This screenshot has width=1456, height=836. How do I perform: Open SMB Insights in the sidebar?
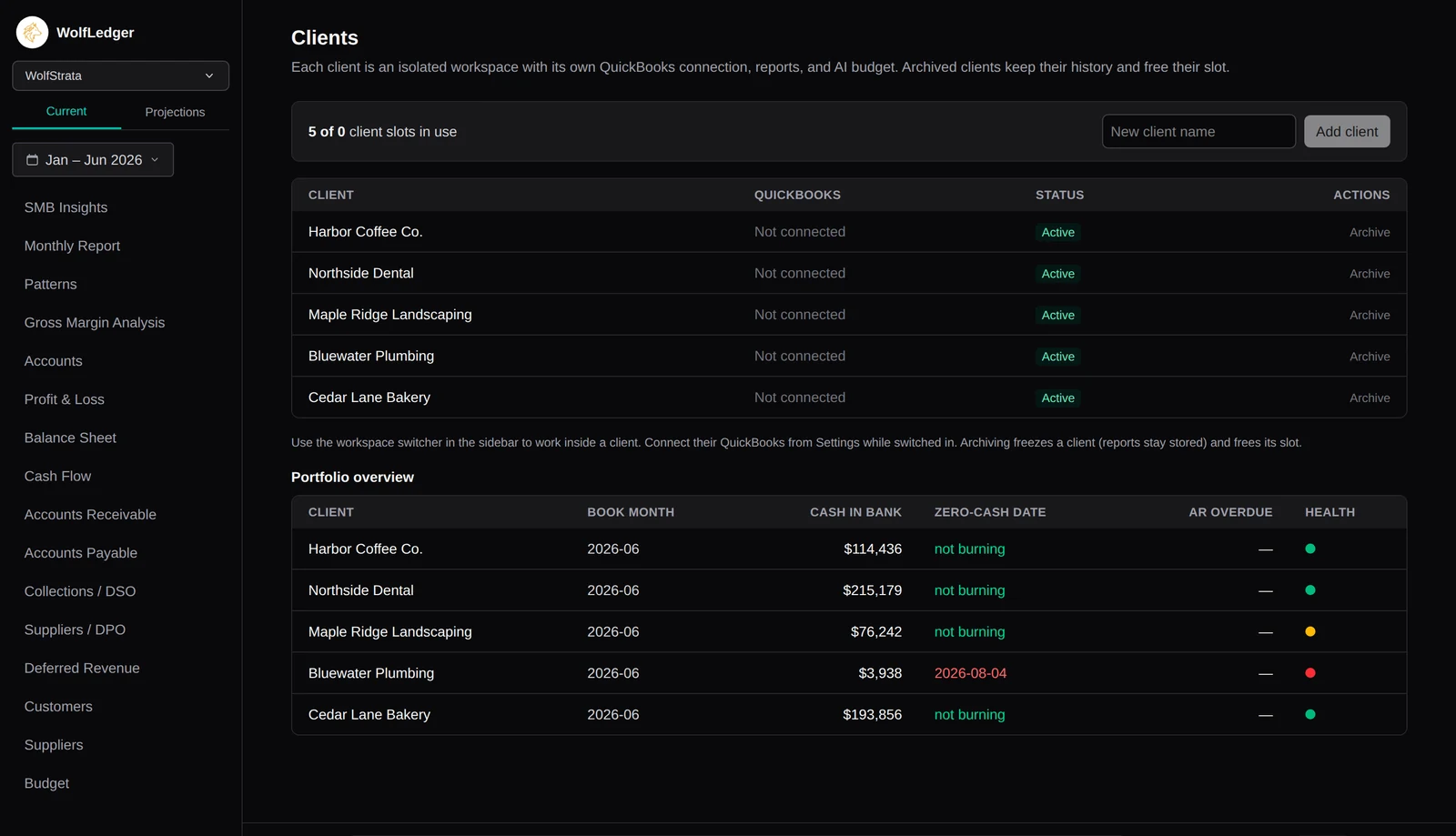coord(66,207)
